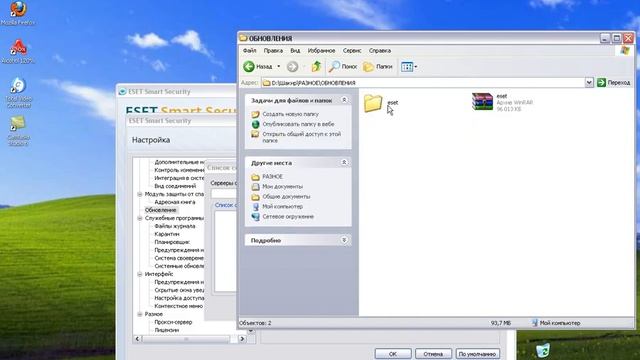640x360 pixels.
Task: Select Файлы журнала item in ESET tree
Action: pos(175,226)
